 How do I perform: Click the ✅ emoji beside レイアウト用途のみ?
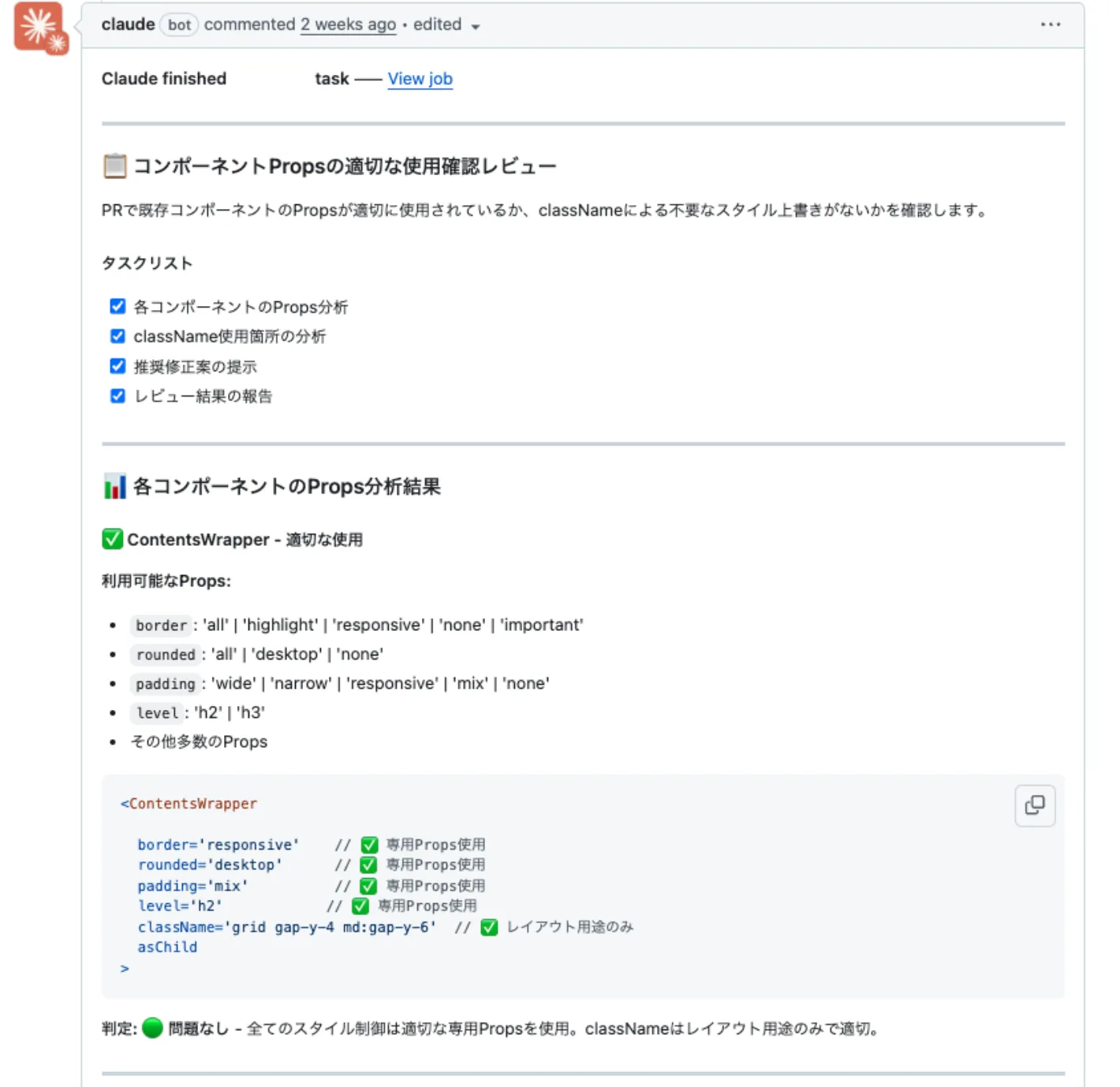(491, 927)
